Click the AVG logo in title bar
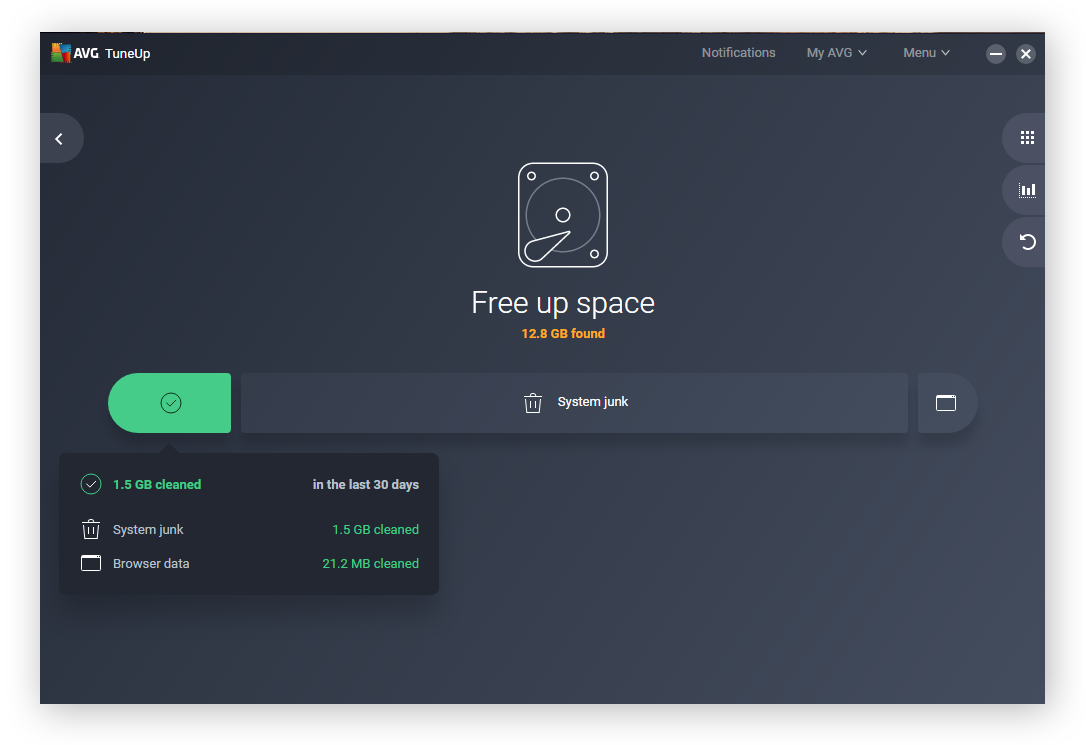 click(x=62, y=53)
